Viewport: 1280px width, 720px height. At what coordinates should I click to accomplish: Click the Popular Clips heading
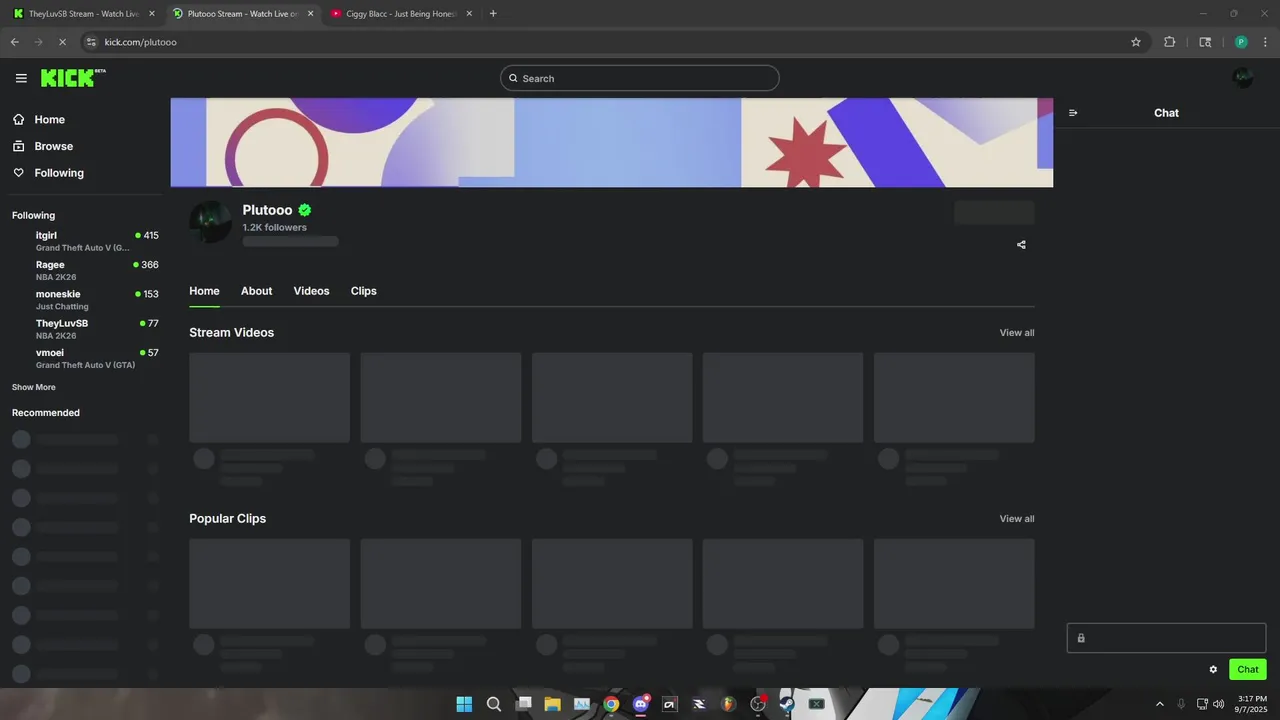click(227, 519)
